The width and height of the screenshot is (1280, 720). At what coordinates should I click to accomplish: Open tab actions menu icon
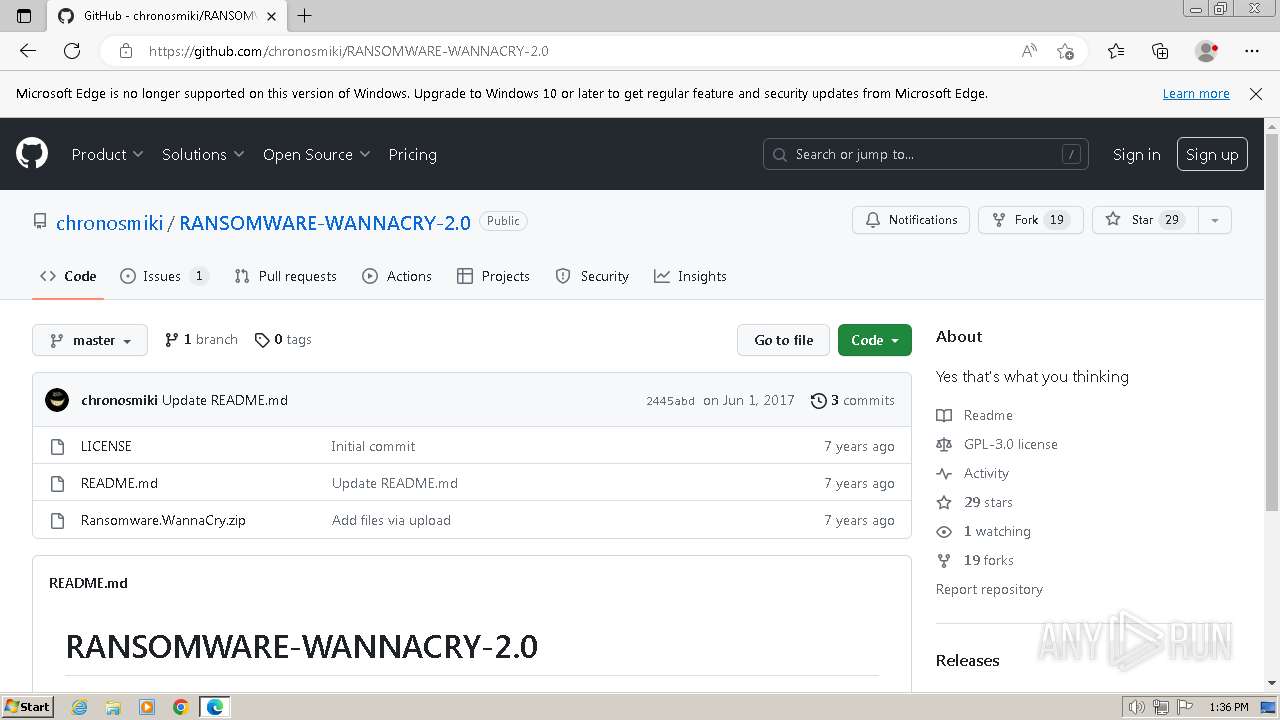pyautogui.click(x=24, y=16)
